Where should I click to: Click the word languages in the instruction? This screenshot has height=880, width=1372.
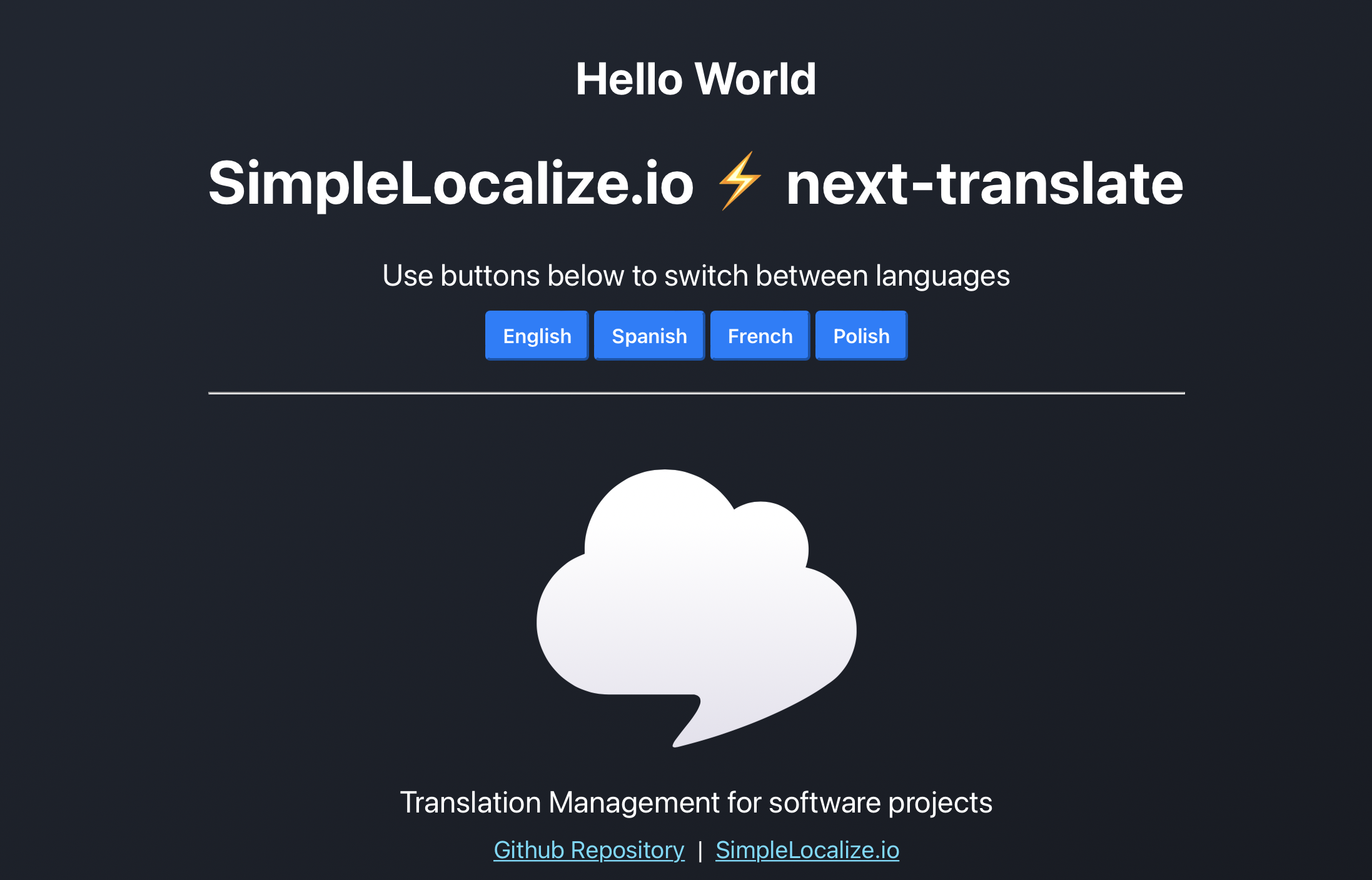pyautogui.click(x=942, y=276)
